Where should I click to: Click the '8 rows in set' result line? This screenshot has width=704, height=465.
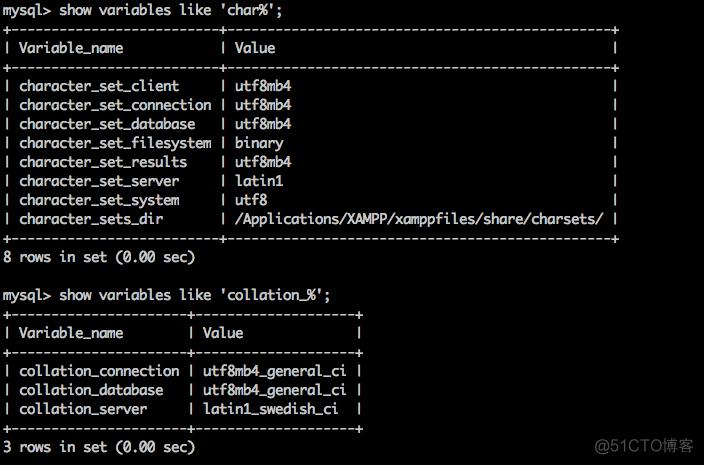pos(99,257)
